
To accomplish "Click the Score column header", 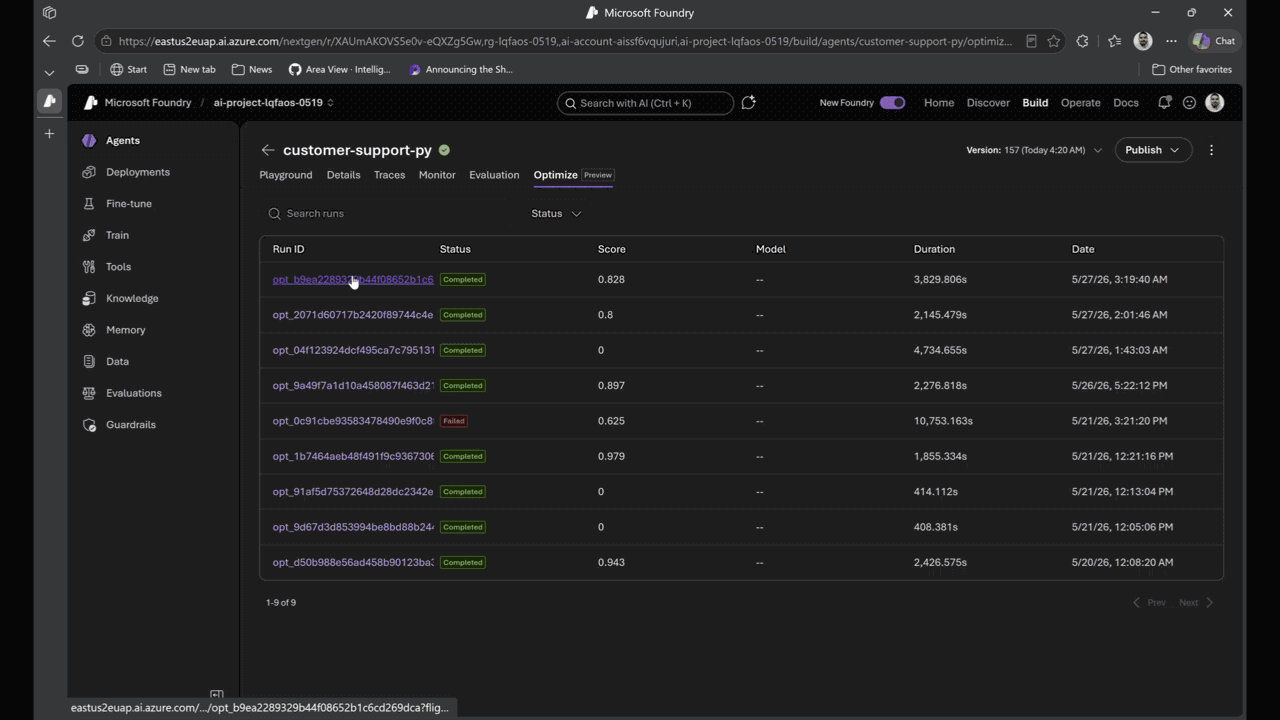I will point(611,249).
